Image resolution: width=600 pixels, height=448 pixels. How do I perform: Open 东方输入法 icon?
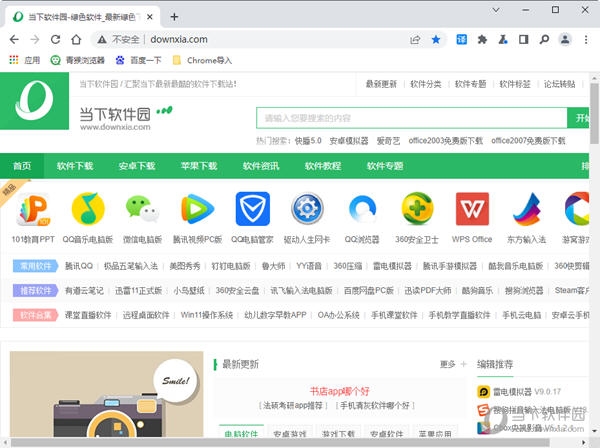(x=527, y=209)
